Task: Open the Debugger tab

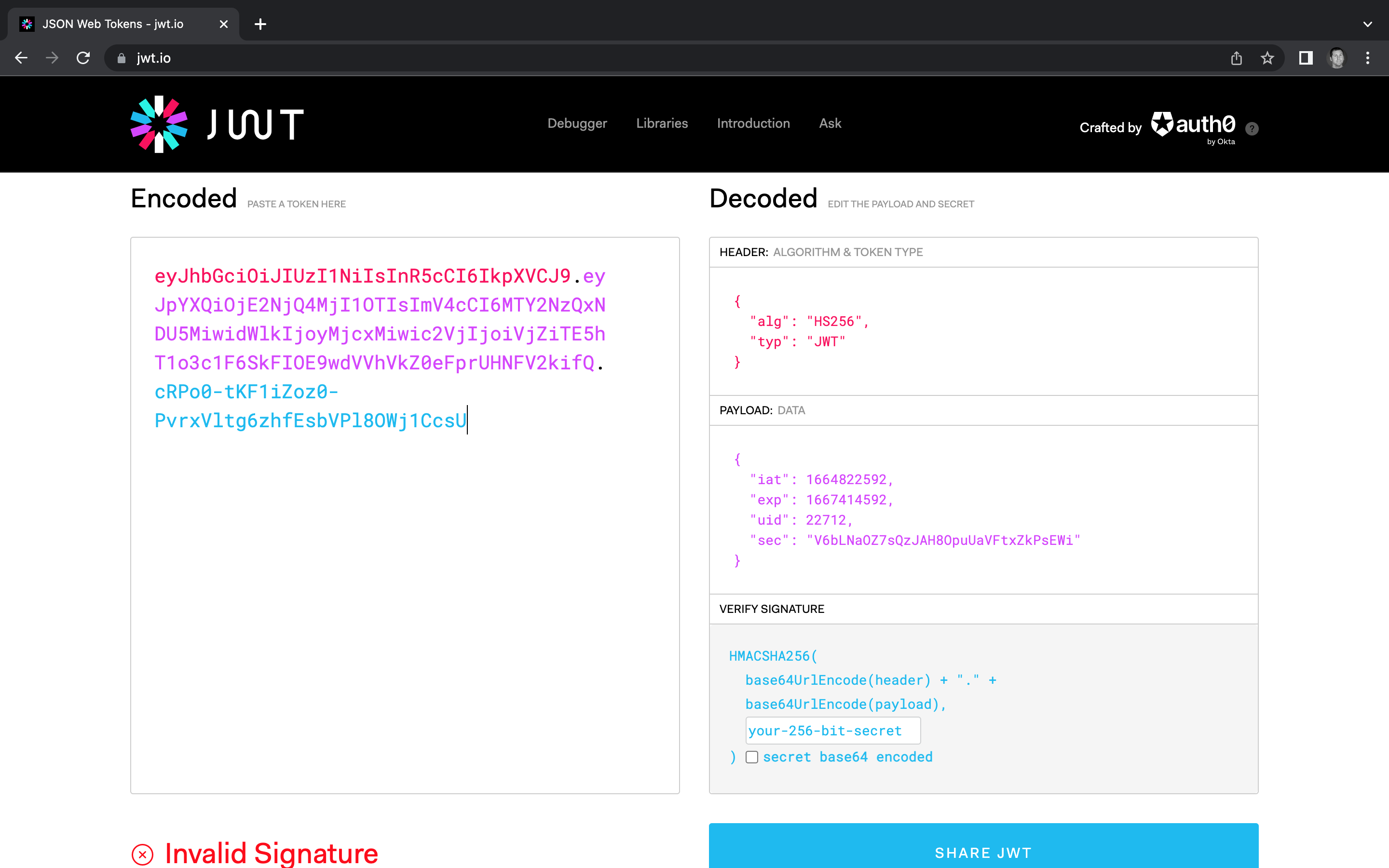Action: 578,123
